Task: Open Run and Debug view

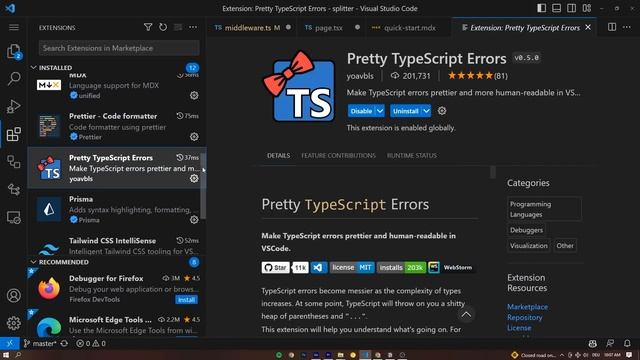Action: [13, 106]
